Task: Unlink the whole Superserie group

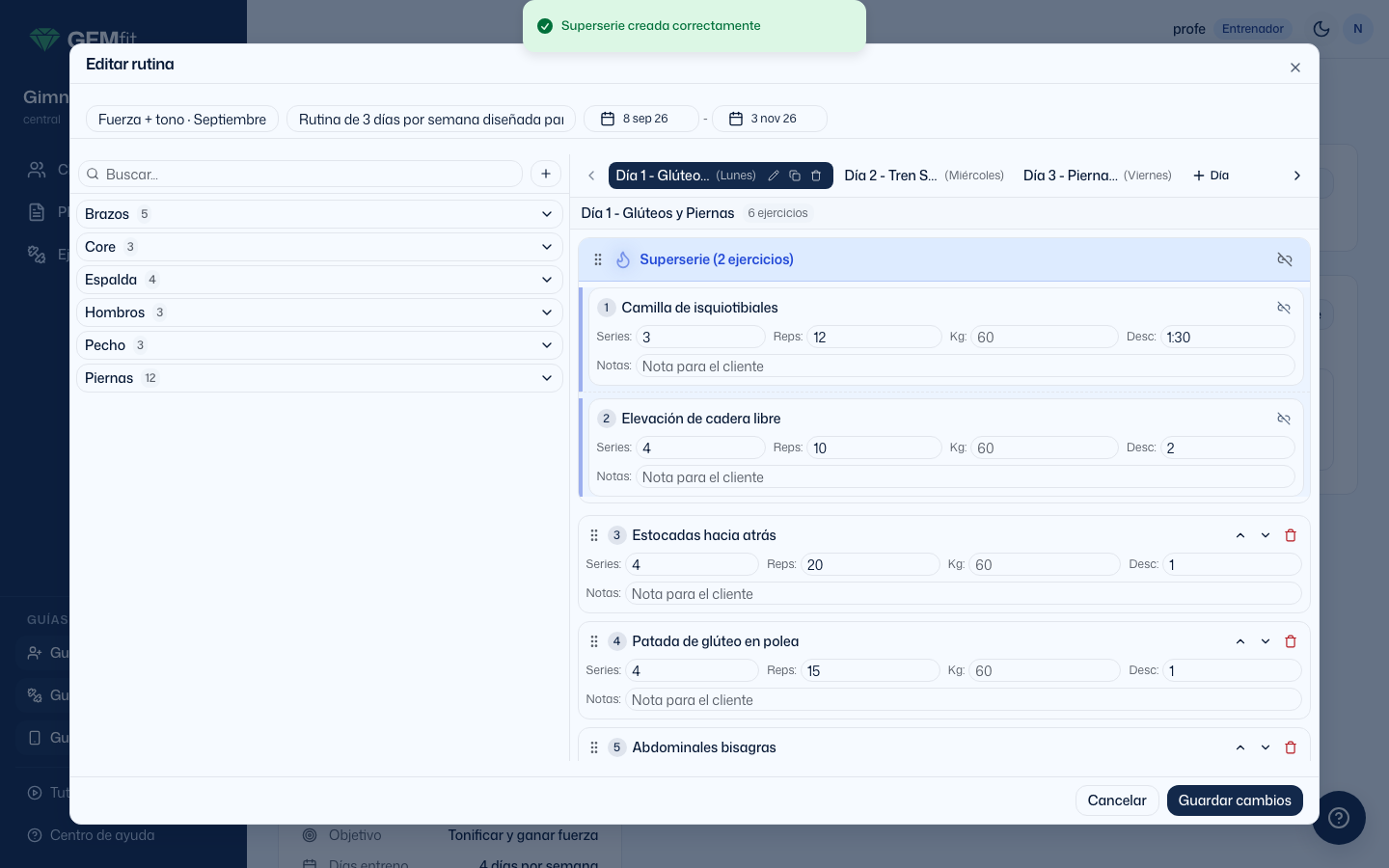Action: [1285, 259]
